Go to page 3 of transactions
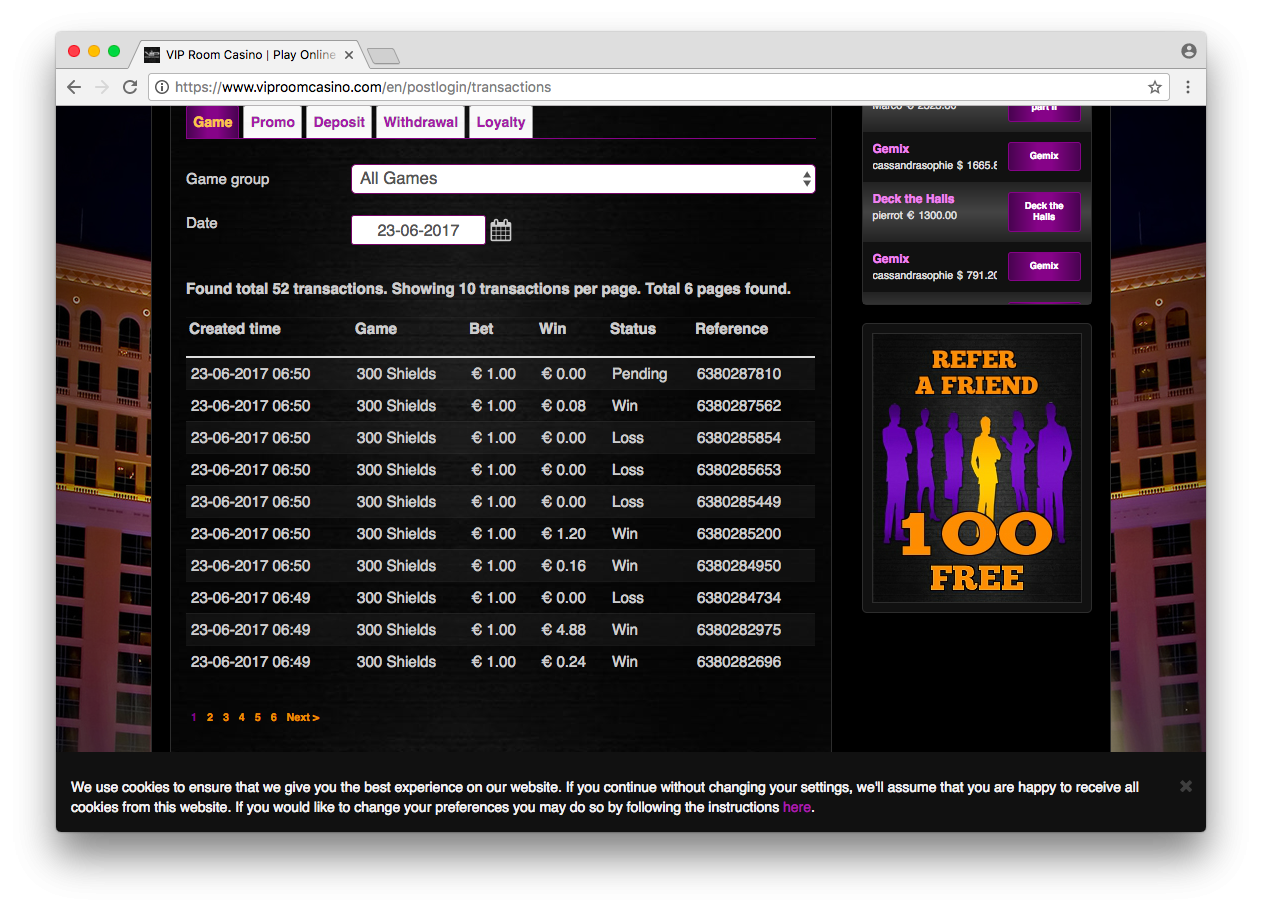The image size is (1262, 912). click(226, 717)
